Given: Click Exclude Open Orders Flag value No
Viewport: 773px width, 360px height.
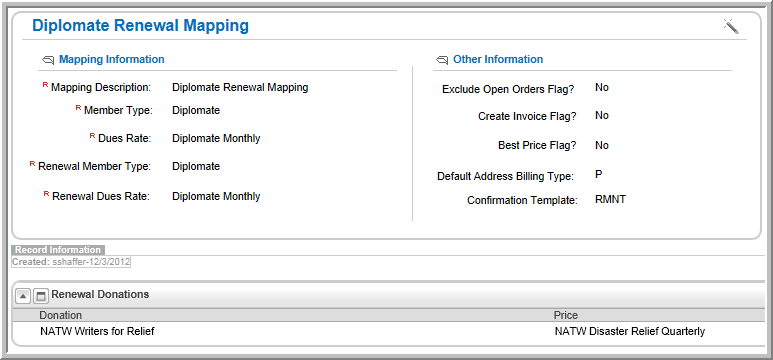Looking at the screenshot, I should pyautogui.click(x=602, y=87).
